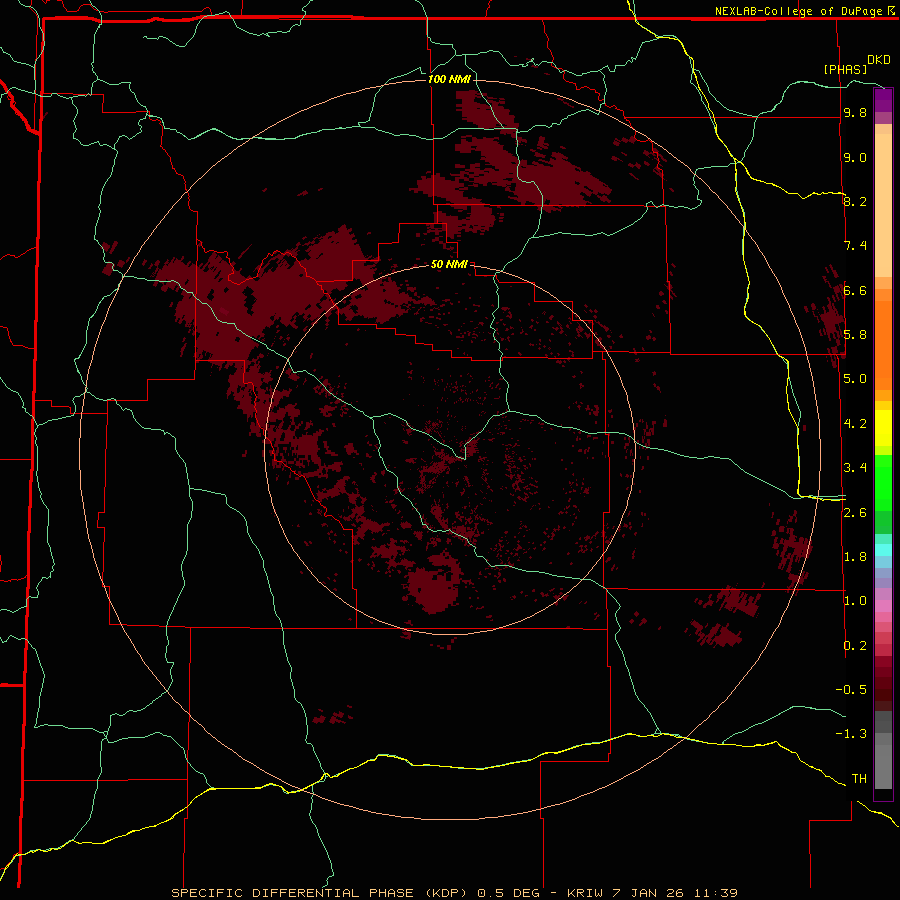Click the product title caption at bottom
Image resolution: width=900 pixels, height=900 pixels.
[x=455, y=893]
